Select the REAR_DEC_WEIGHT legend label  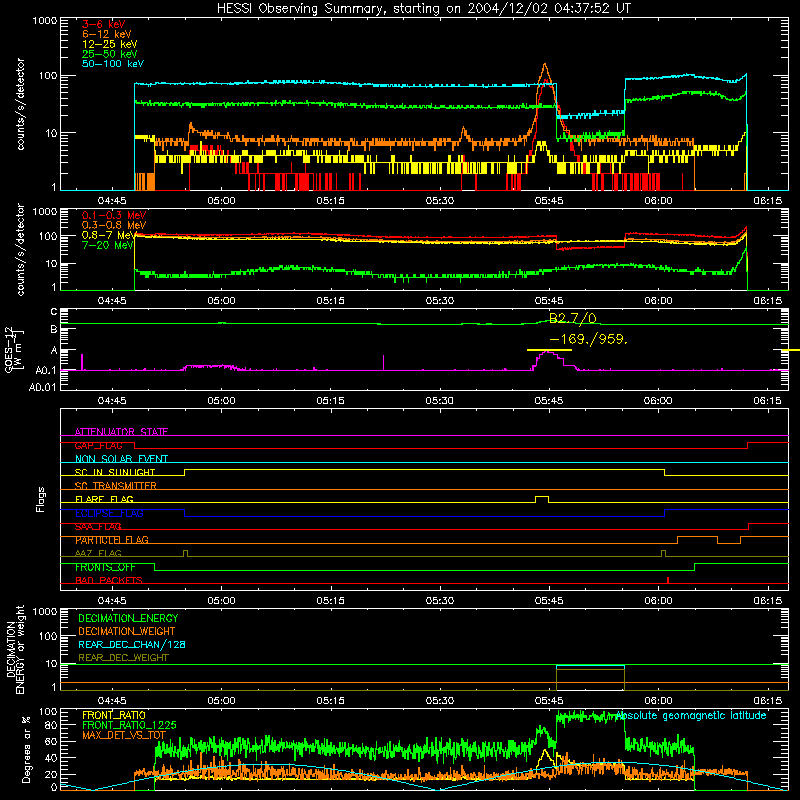tap(123, 658)
